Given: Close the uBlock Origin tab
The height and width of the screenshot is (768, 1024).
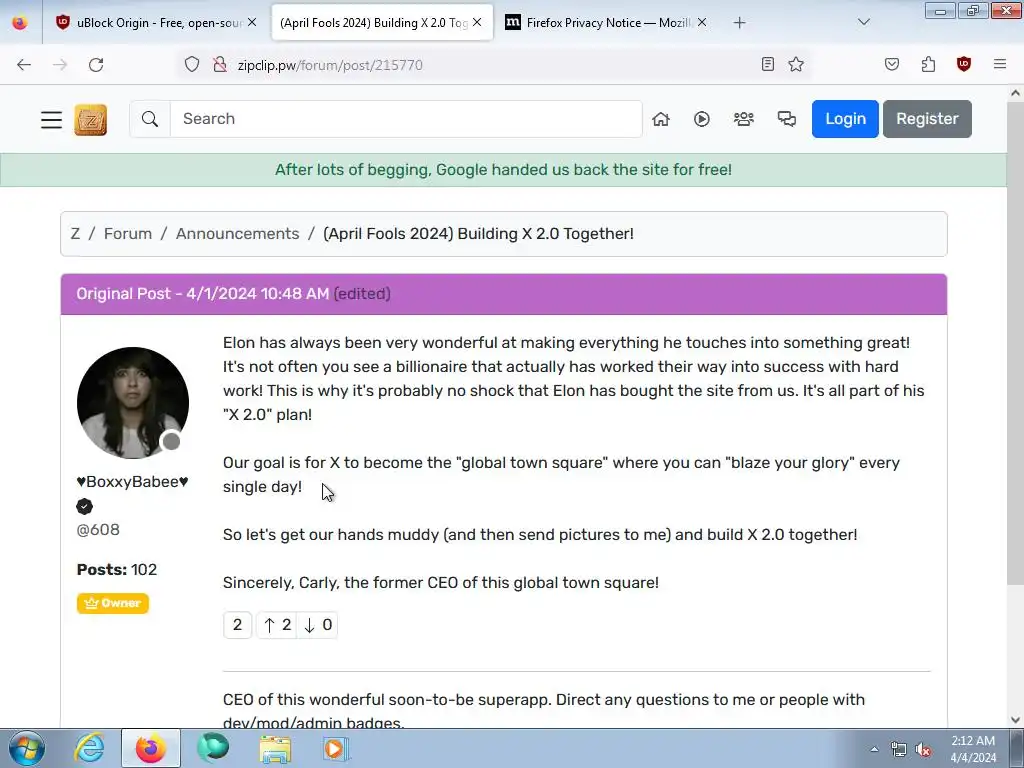Looking at the screenshot, I should pyautogui.click(x=252, y=22).
